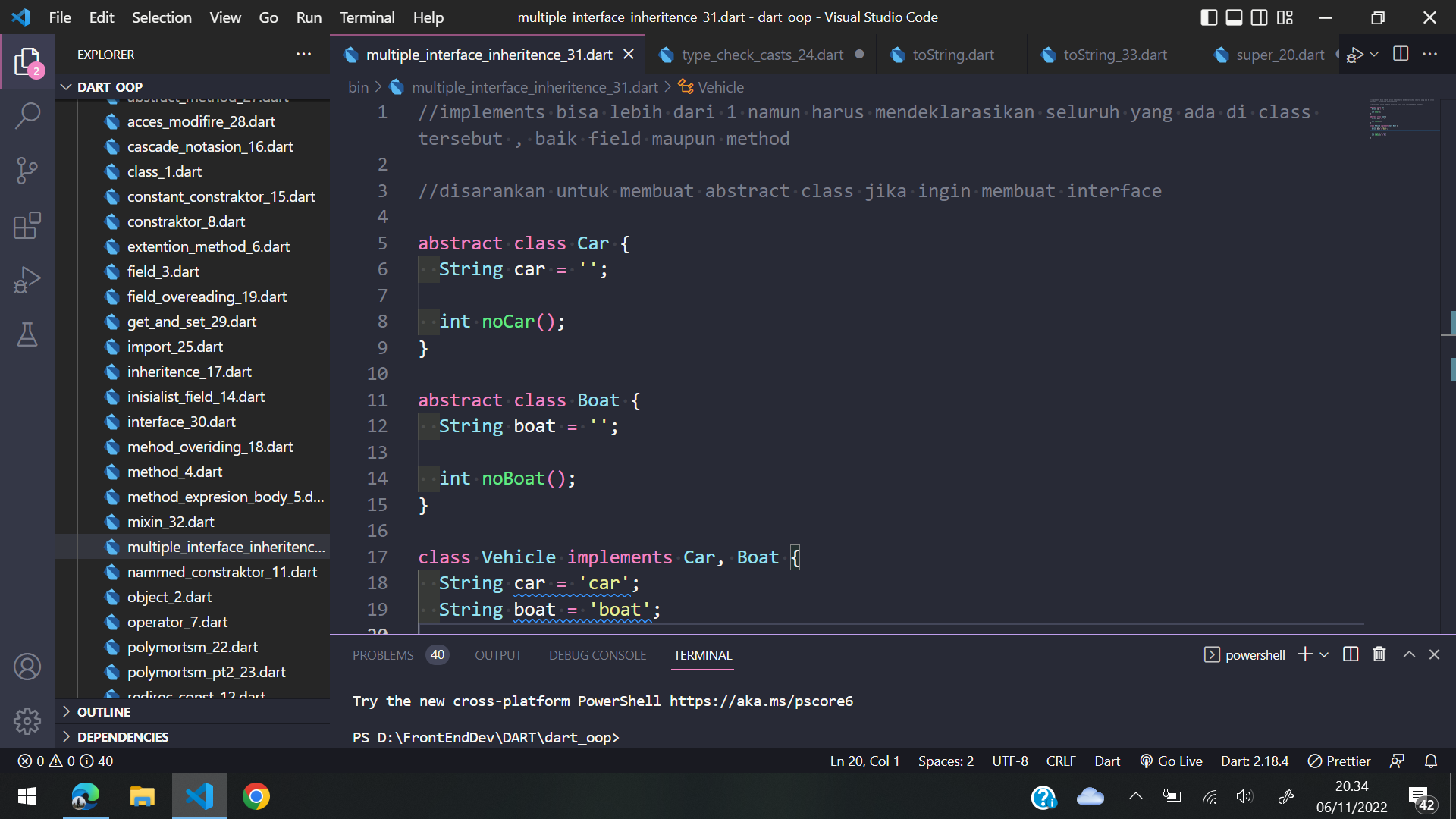Switch to the DEBUG CONSOLE tab
This screenshot has height=819, width=1456.
(x=597, y=655)
